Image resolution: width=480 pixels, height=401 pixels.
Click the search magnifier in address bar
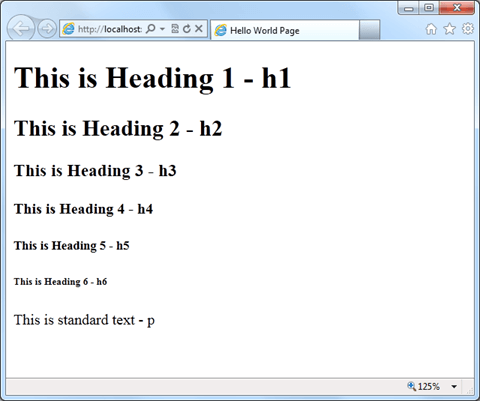point(151,29)
